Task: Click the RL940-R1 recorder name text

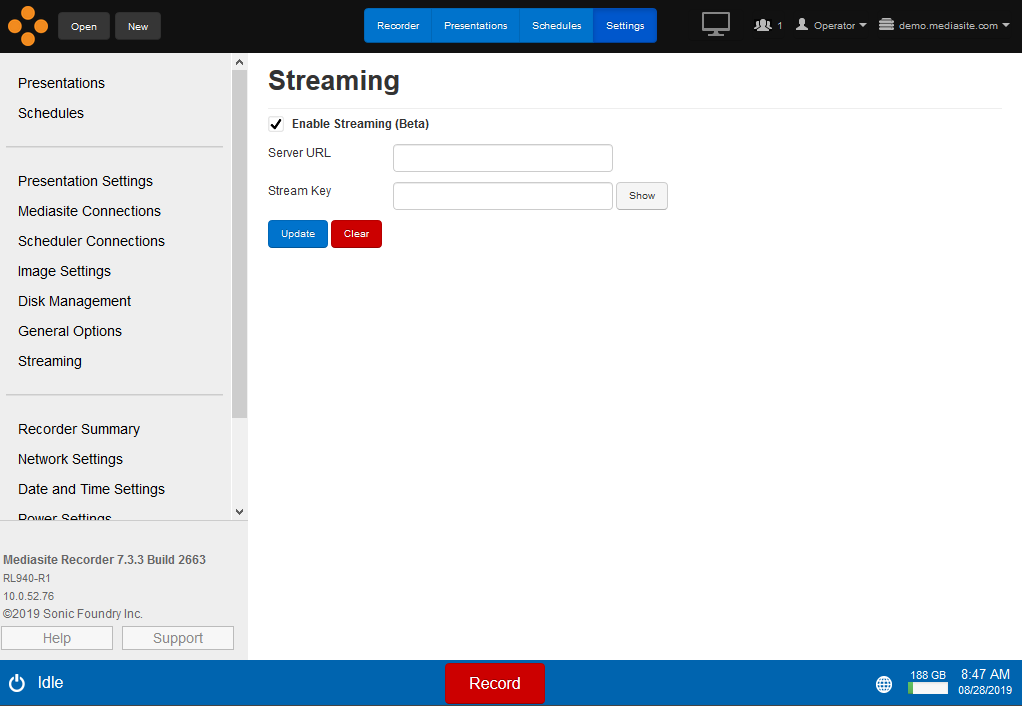Action: (x=27, y=578)
